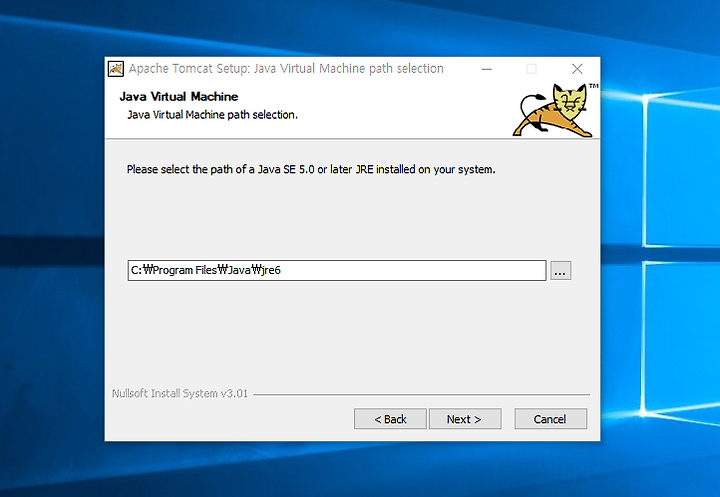Click the 'Java Virtual Machine' heading text
Image resolution: width=720 pixels, height=497 pixels.
(179, 96)
